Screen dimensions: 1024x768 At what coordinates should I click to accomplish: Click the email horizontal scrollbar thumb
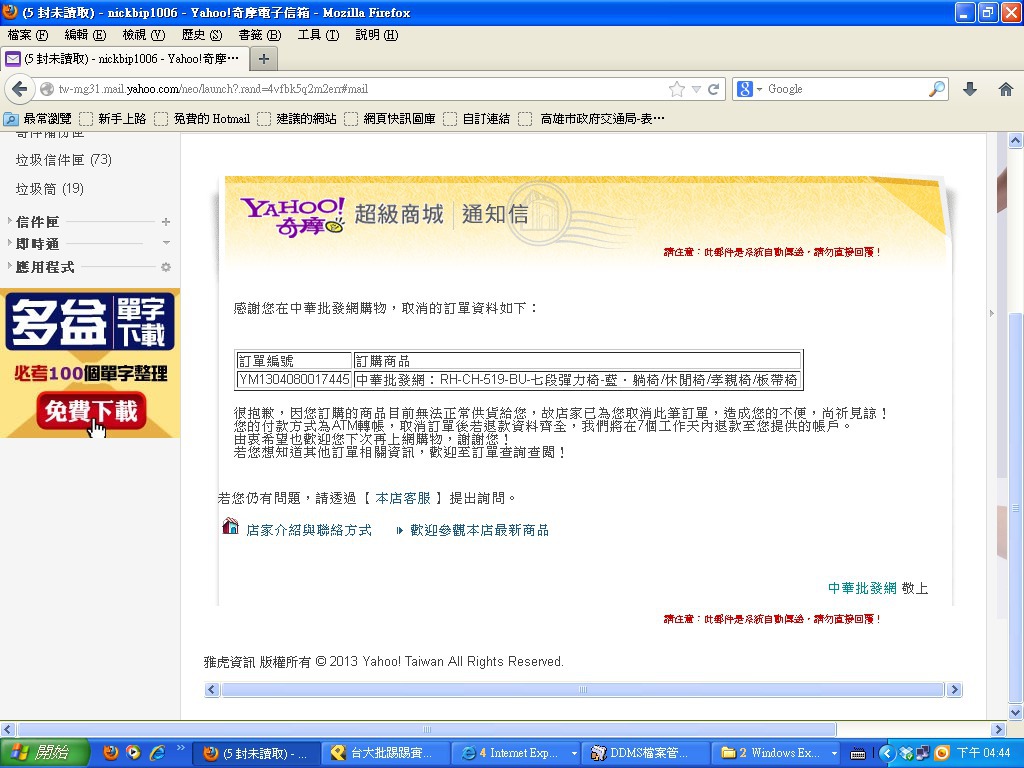(583, 690)
